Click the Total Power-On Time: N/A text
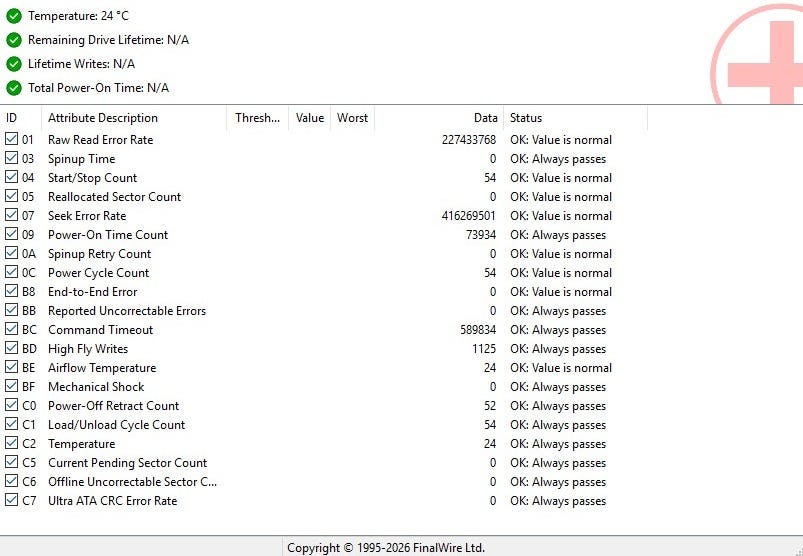The width and height of the screenshot is (803, 556). [98, 88]
